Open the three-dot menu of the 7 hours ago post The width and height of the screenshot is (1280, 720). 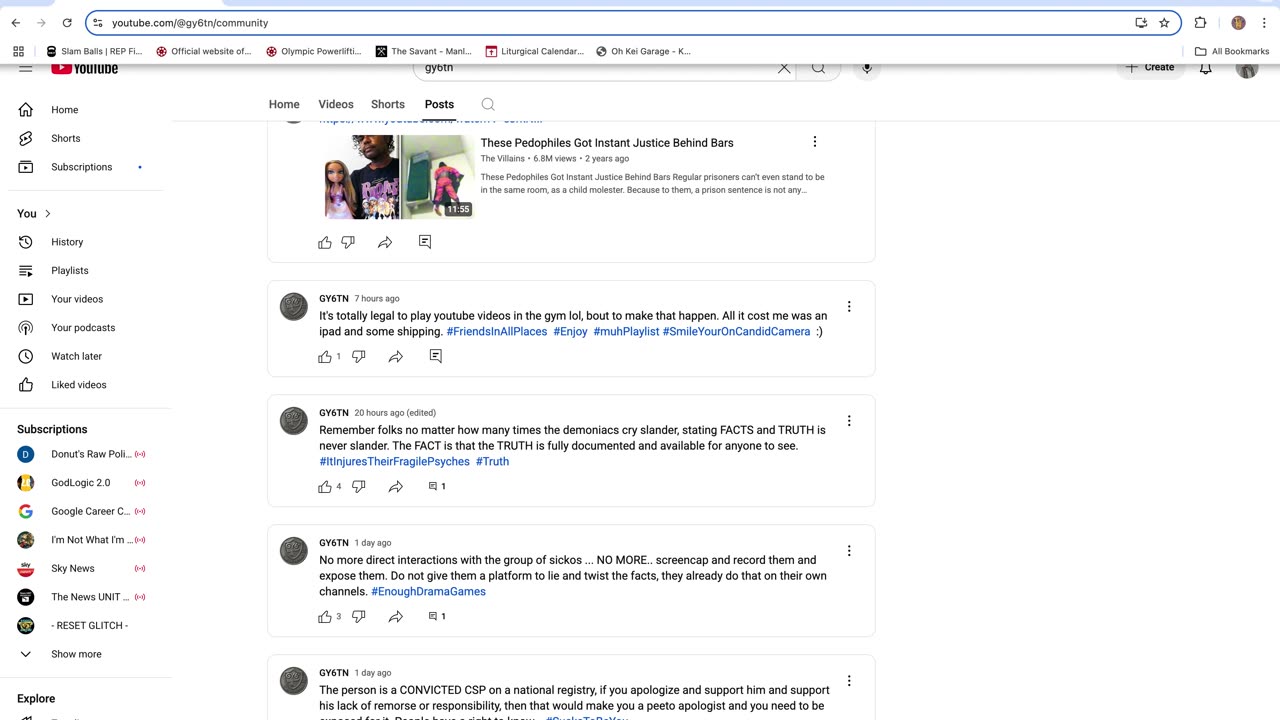(849, 307)
